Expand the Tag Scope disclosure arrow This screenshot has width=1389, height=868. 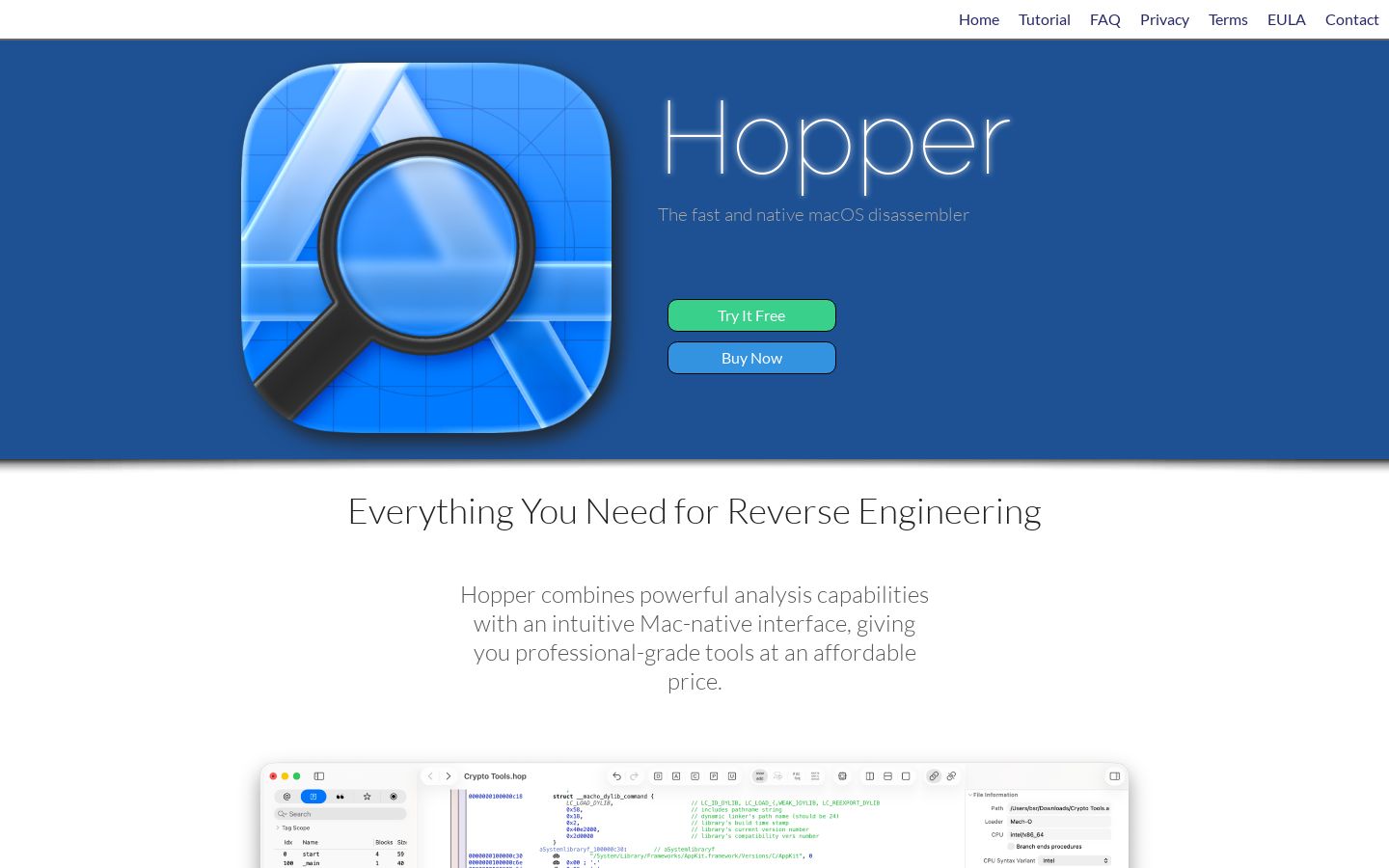click(x=278, y=827)
